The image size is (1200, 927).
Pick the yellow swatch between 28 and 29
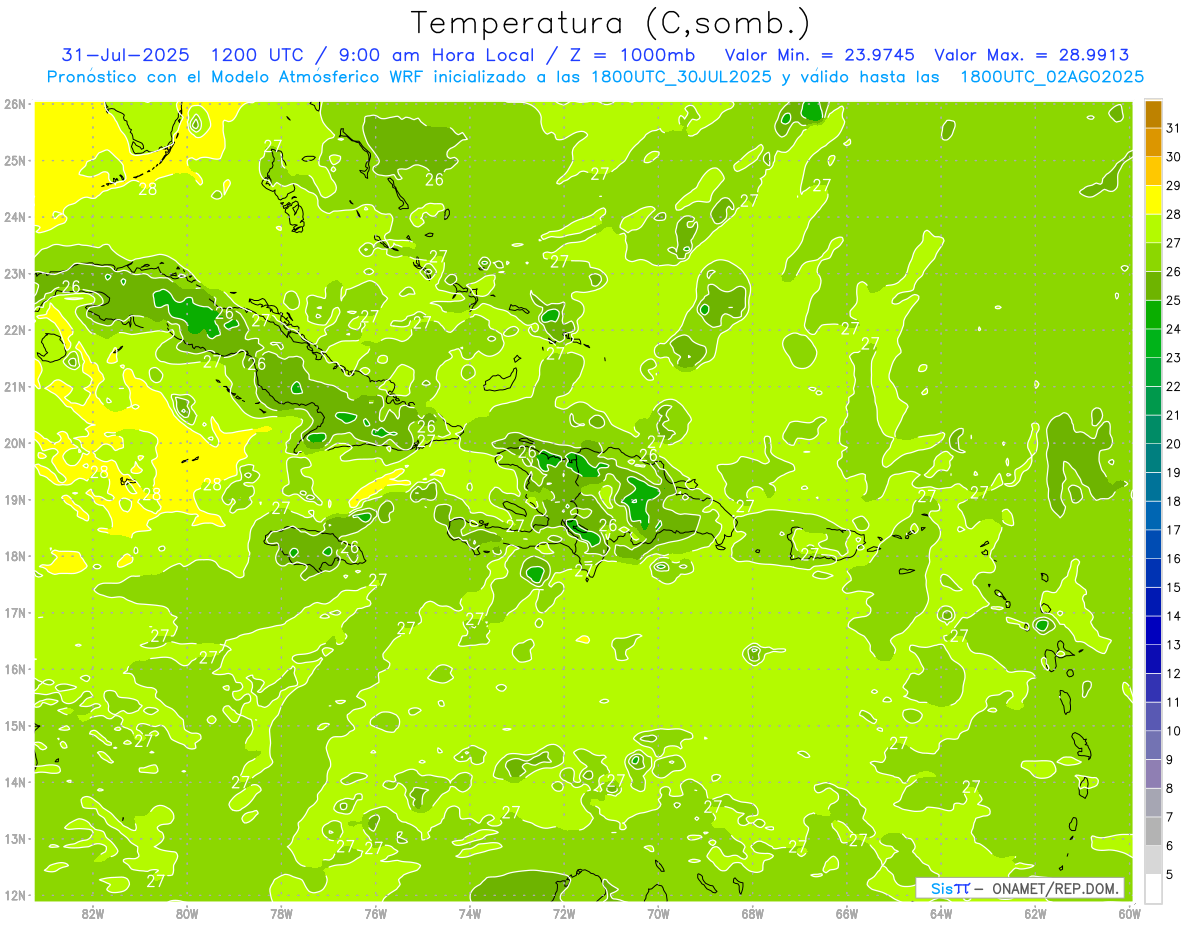pyautogui.click(x=1153, y=200)
